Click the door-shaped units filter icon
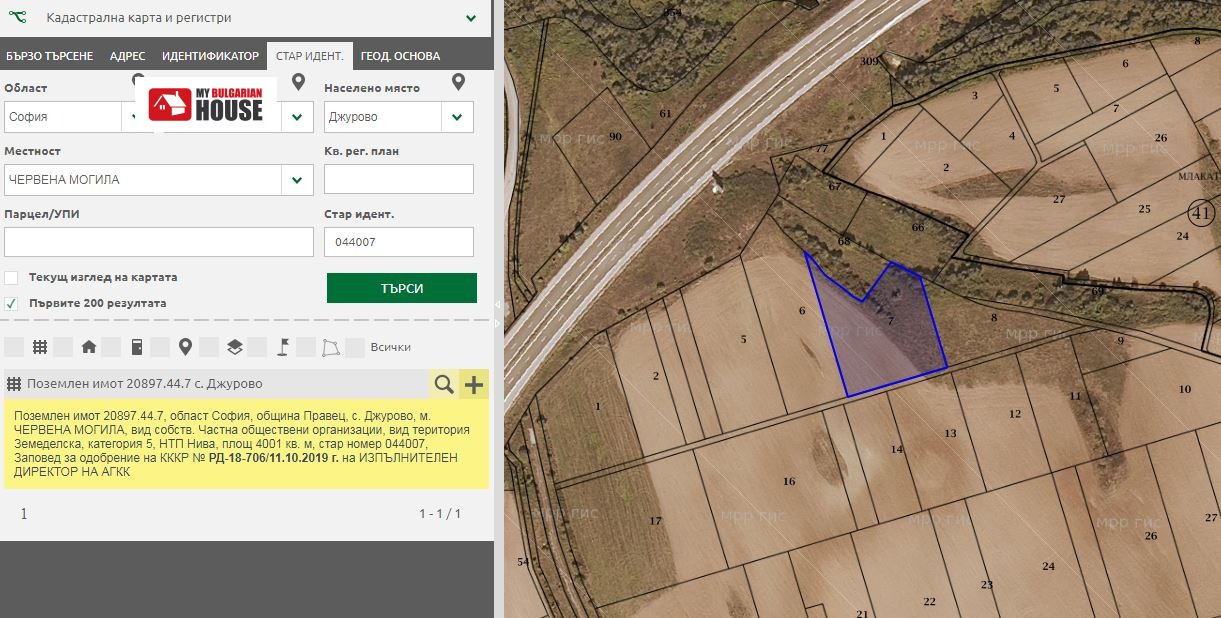Viewport: 1221px width, 618px height. pyautogui.click(x=137, y=347)
